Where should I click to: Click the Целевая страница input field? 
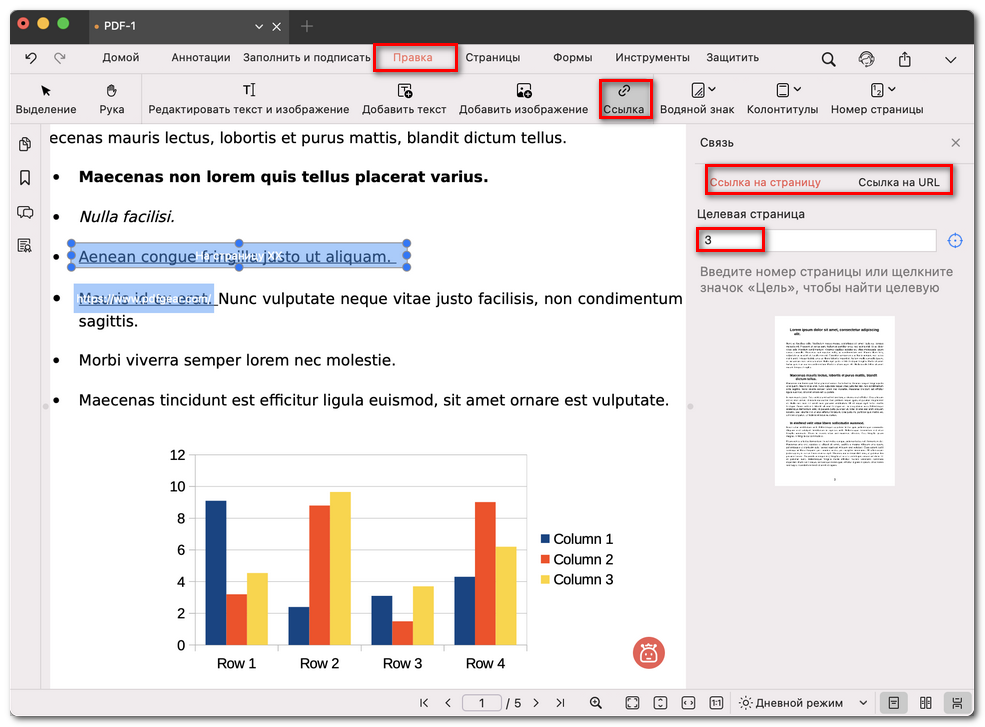pyautogui.click(x=817, y=241)
